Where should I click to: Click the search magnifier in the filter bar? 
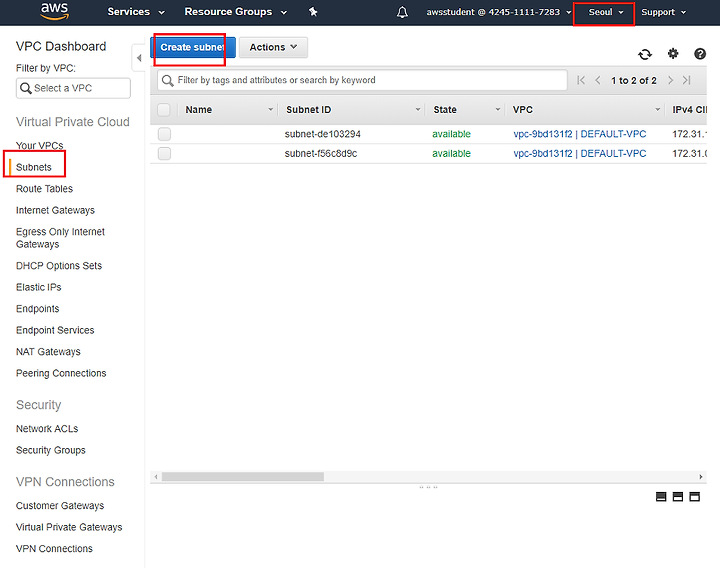pyautogui.click(x=168, y=80)
